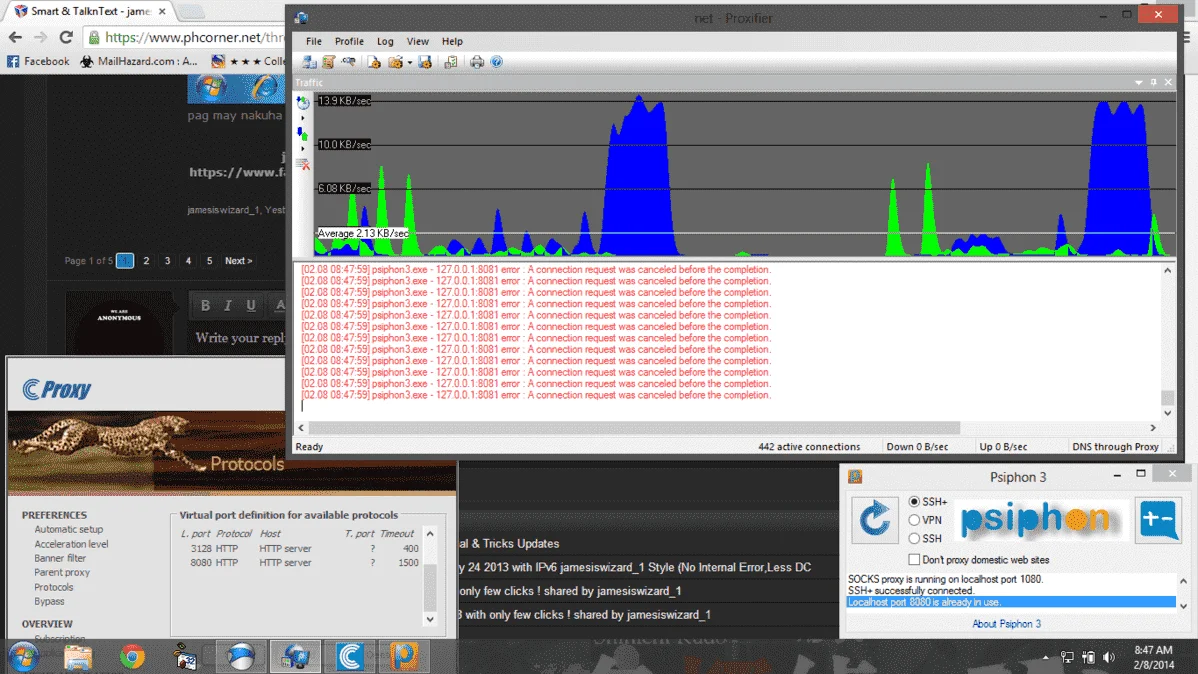Open Parent proxy preference
This screenshot has width=1198, height=674.
pyautogui.click(x=62, y=572)
